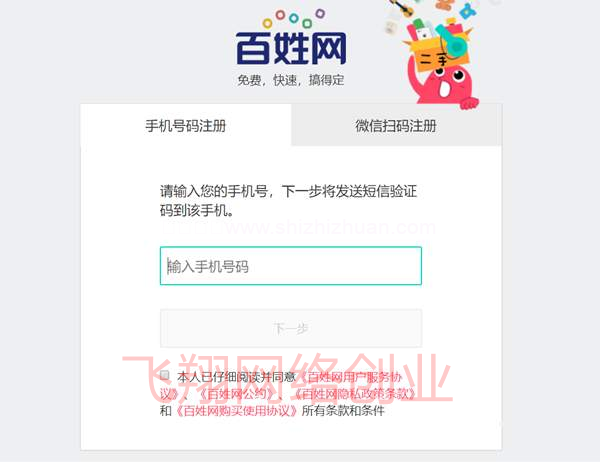This screenshot has height=462, width=600.
Task: Open the 百姓网公约 link
Action: (237, 394)
